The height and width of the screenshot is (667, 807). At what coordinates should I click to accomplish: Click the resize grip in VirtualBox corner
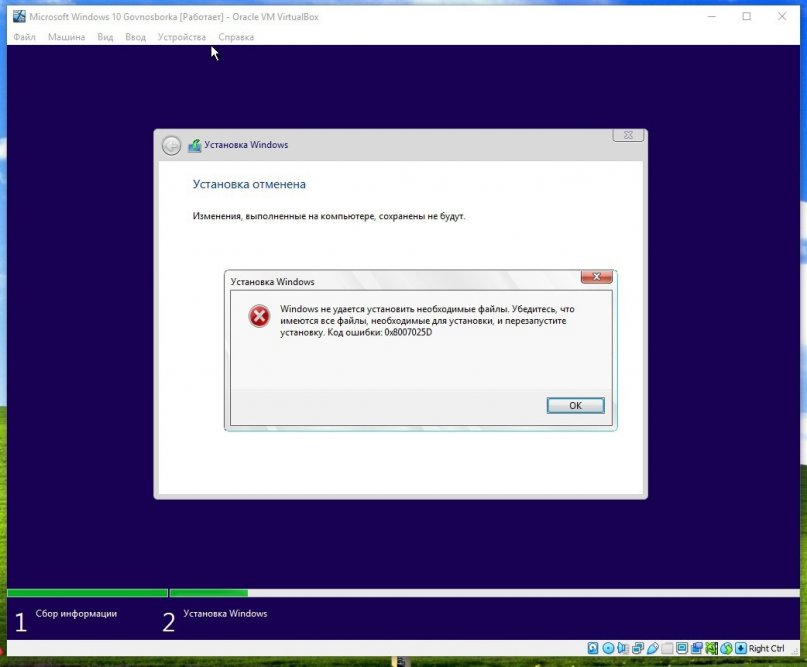(x=794, y=651)
